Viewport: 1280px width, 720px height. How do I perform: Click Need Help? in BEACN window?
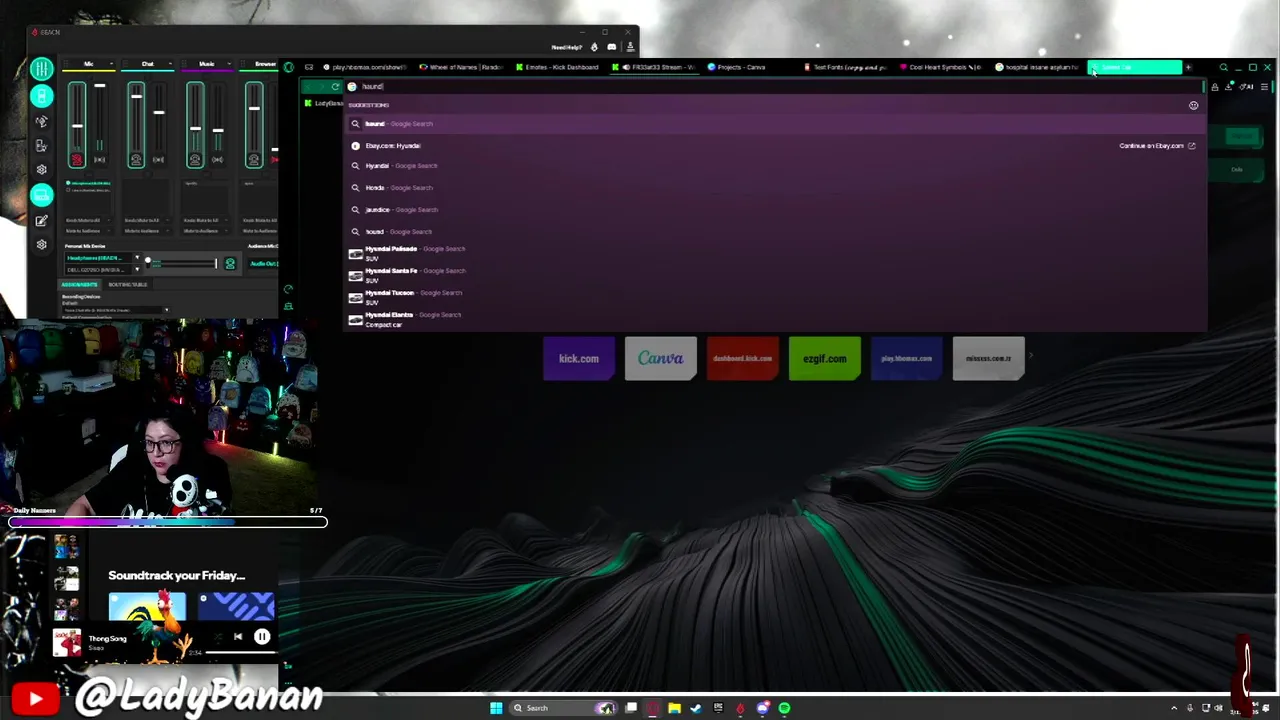[x=566, y=47]
